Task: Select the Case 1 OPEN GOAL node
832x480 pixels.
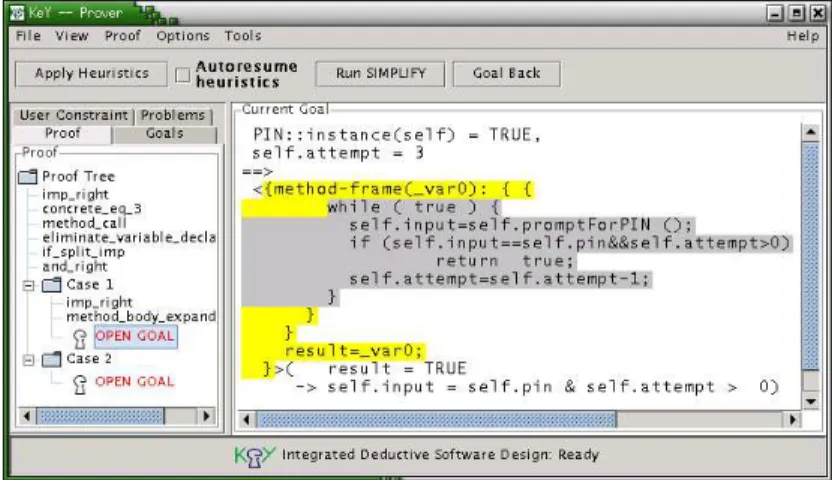Action: coord(135,336)
